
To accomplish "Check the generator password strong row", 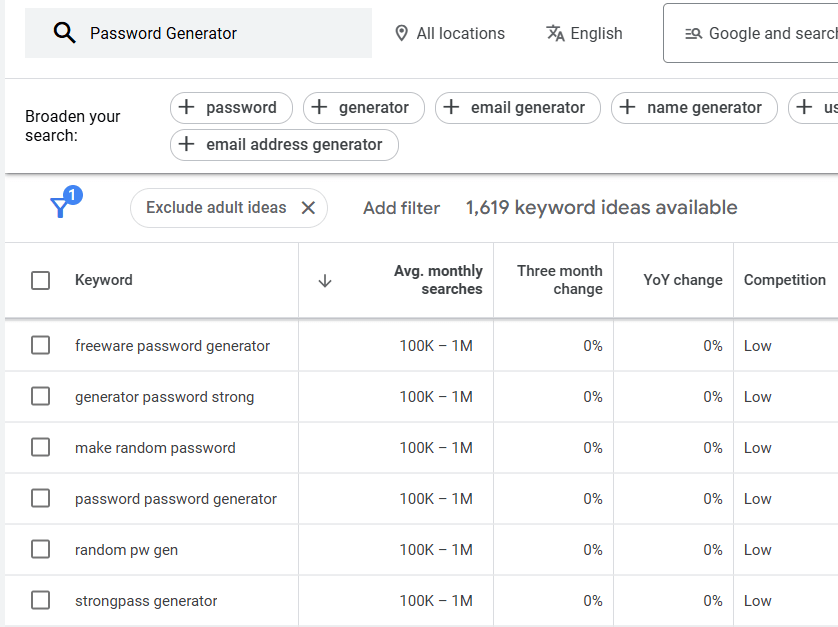I will click(x=41, y=397).
